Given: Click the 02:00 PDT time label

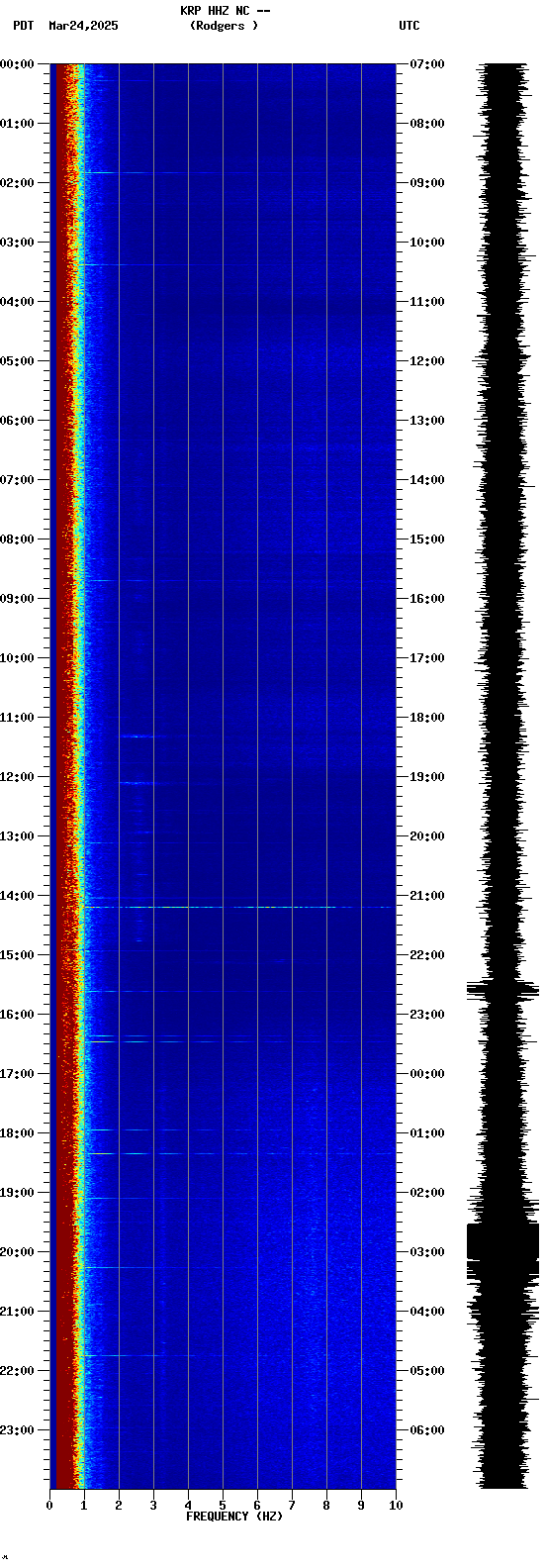Looking at the screenshot, I should [x=18, y=183].
